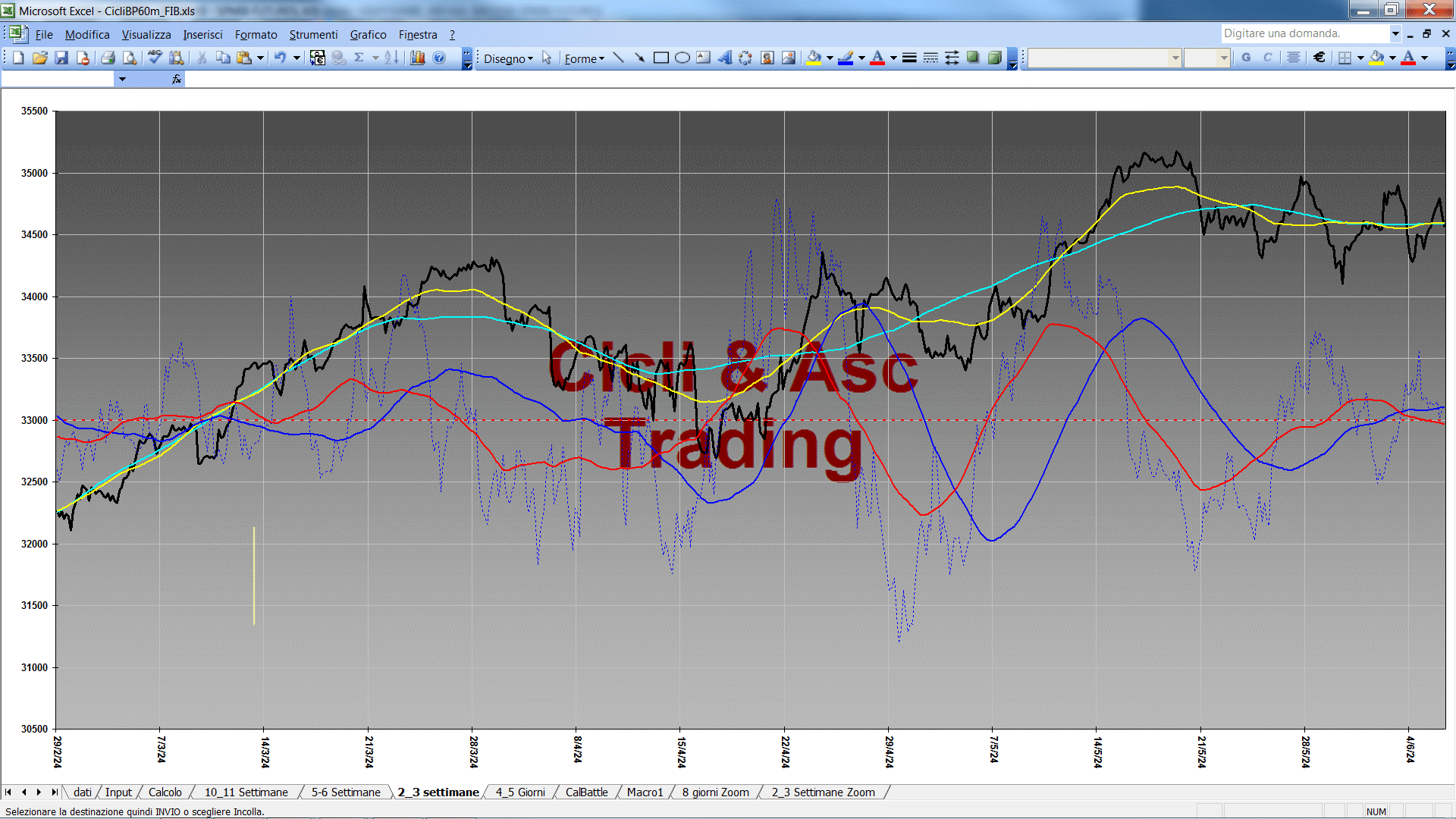Screen dimensions: 1456x819
Task: Undo the last action
Action: point(280,58)
